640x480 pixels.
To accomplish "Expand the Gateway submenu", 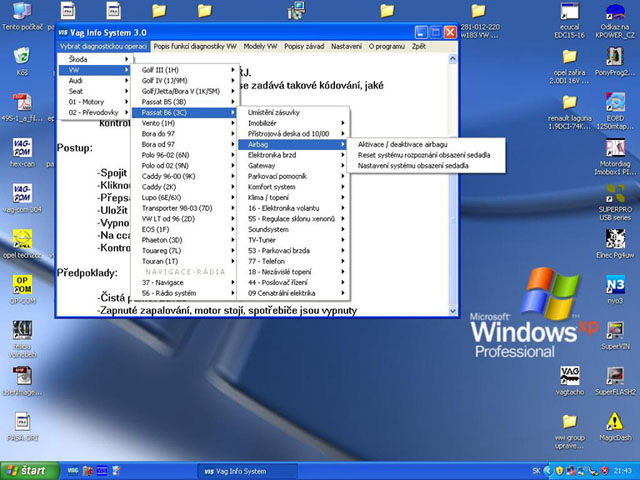I will 293,165.
